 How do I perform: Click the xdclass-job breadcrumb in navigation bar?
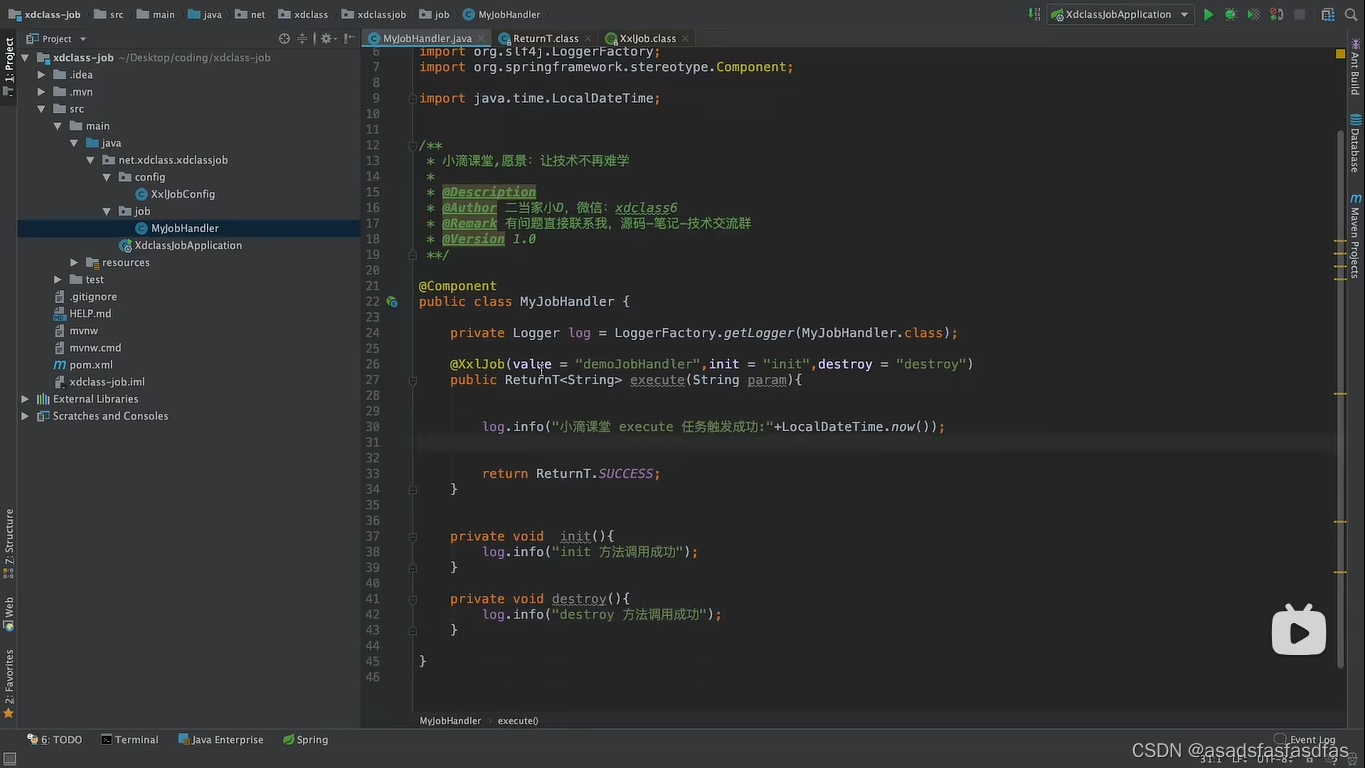[x=44, y=15]
